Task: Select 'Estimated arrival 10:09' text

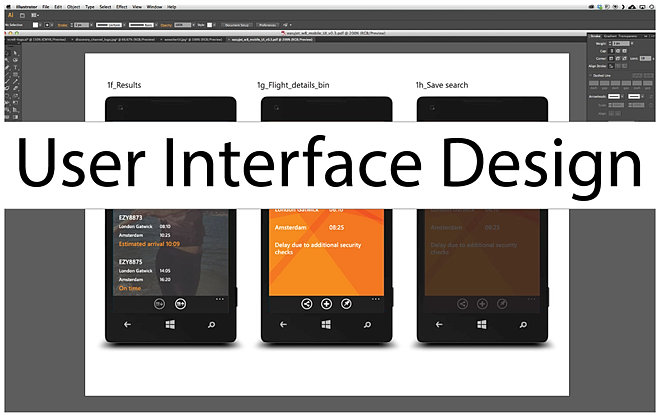Action: point(149,244)
